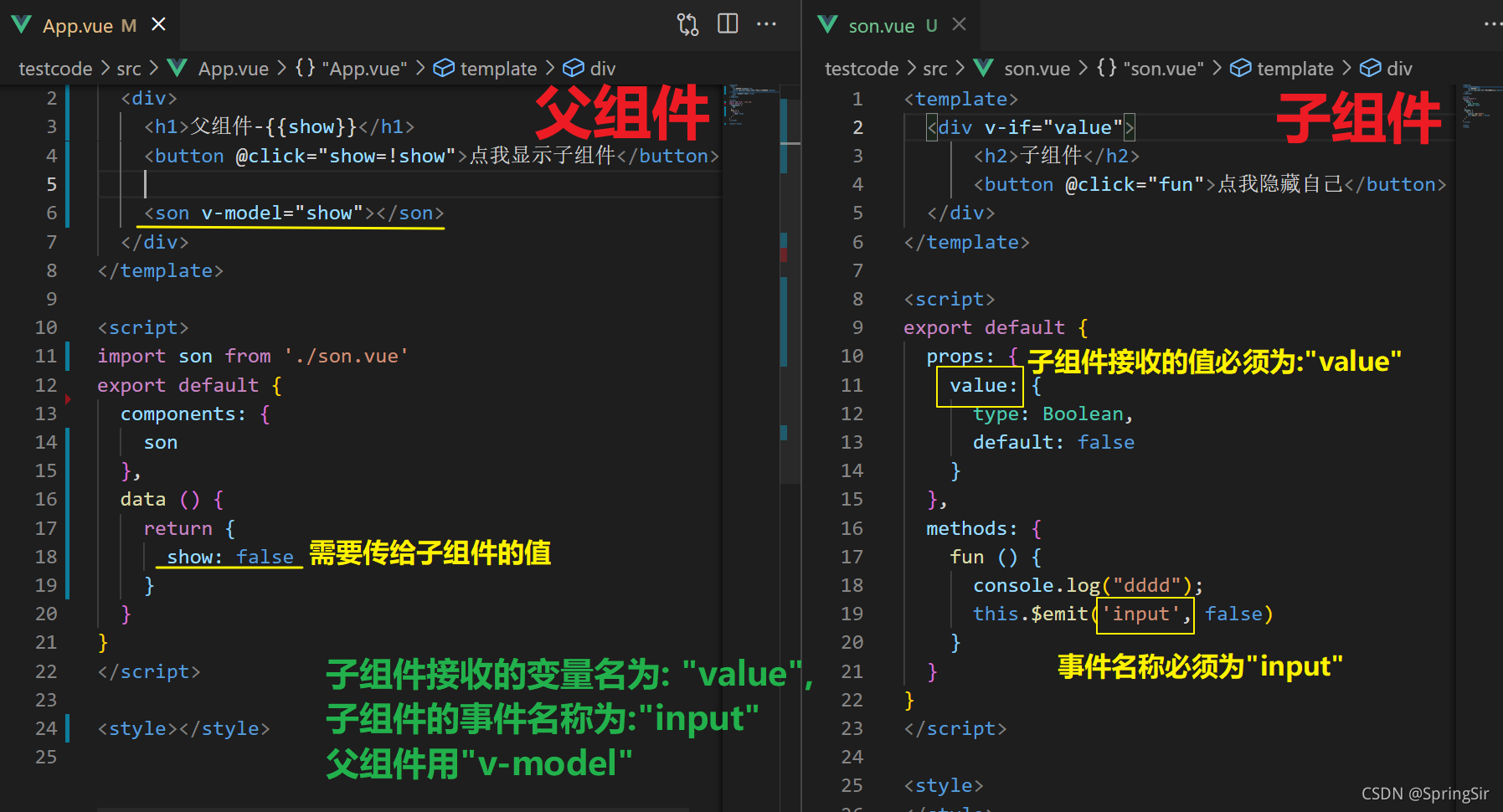Viewport: 1503px width, 812px height.
Task: Click Vue icon in right breadcrumb
Action: [984, 68]
